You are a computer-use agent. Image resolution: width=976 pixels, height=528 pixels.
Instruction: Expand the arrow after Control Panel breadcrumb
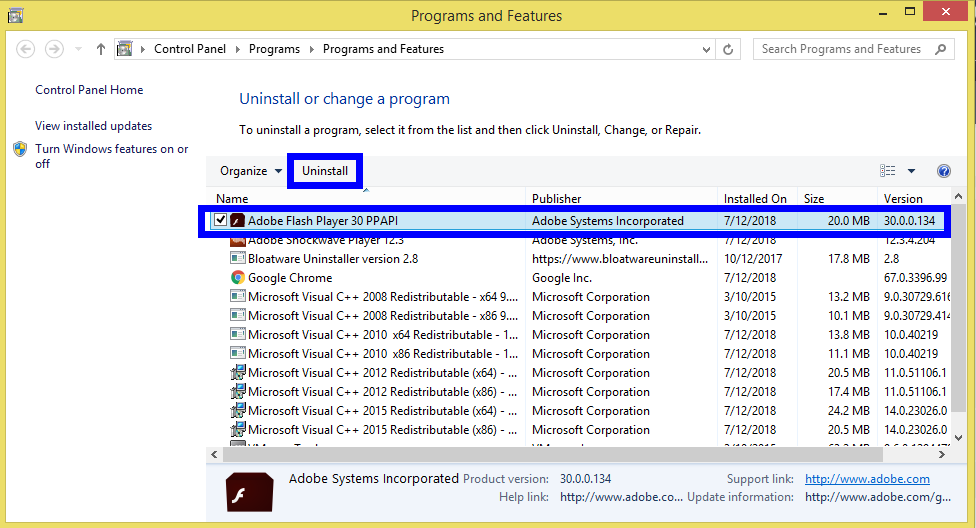(x=238, y=49)
